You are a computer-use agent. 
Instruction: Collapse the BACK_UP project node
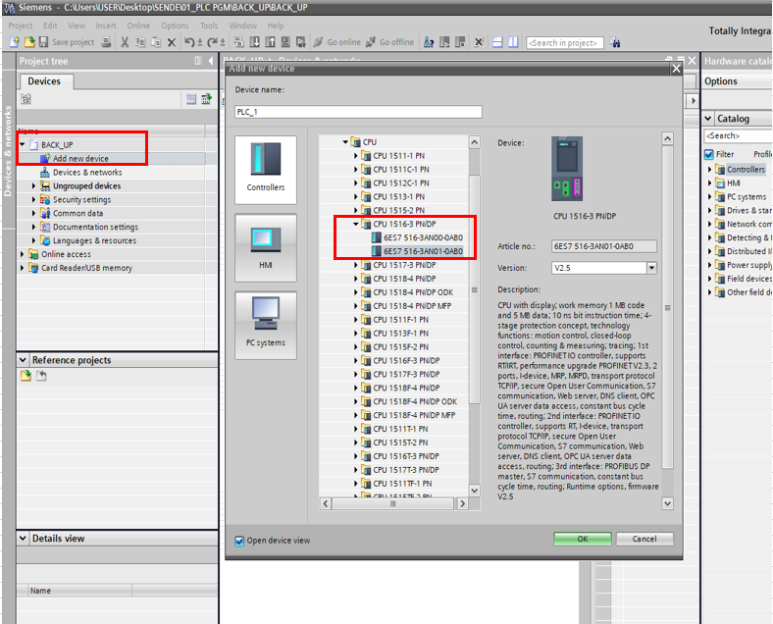(x=22, y=144)
